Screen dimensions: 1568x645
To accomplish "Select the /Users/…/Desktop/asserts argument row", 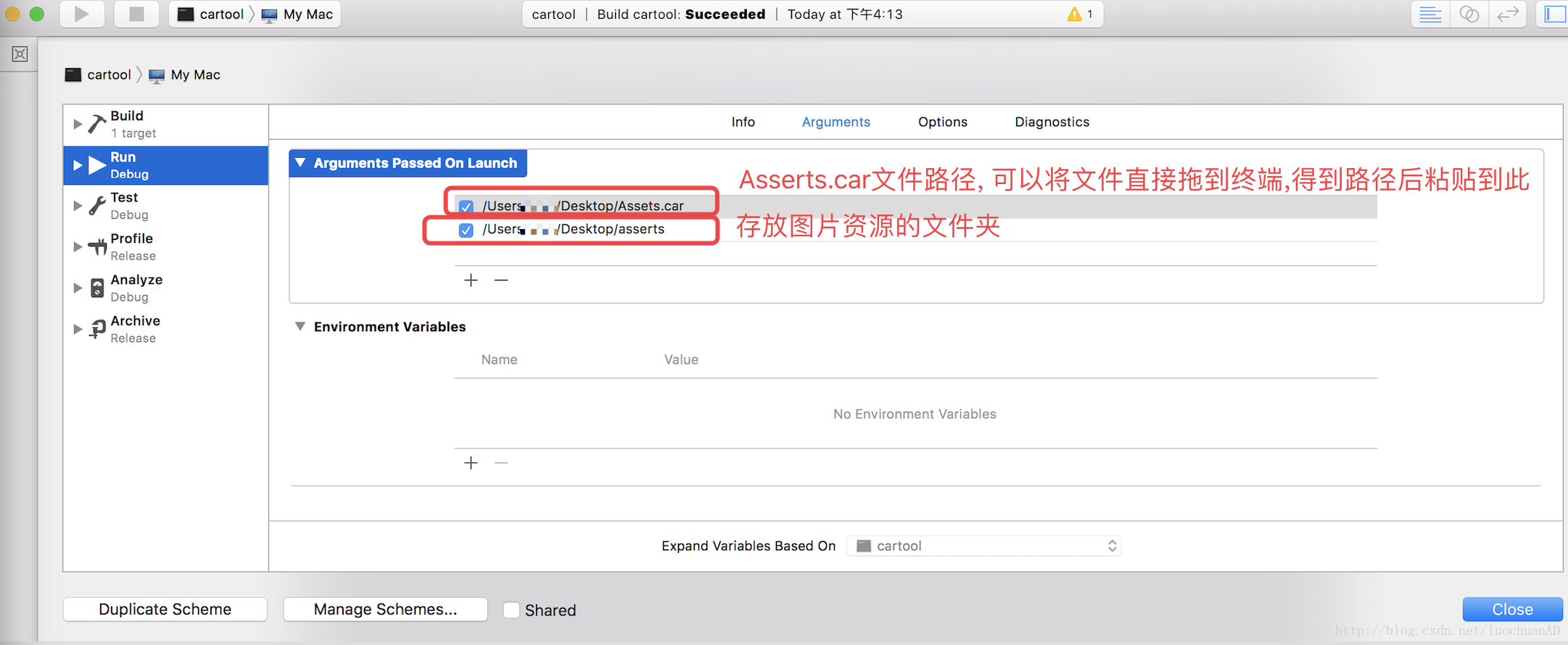I will point(915,230).
